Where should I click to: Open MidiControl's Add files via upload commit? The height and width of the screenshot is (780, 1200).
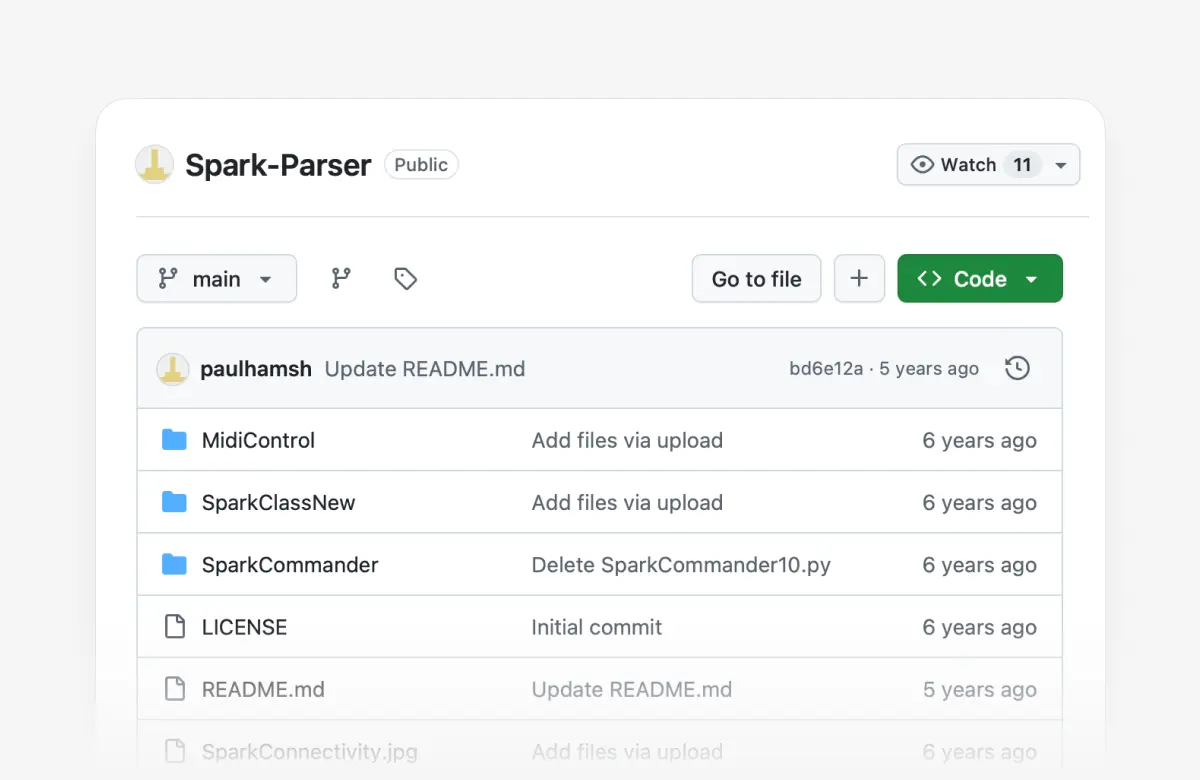pyautogui.click(x=627, y=440)
